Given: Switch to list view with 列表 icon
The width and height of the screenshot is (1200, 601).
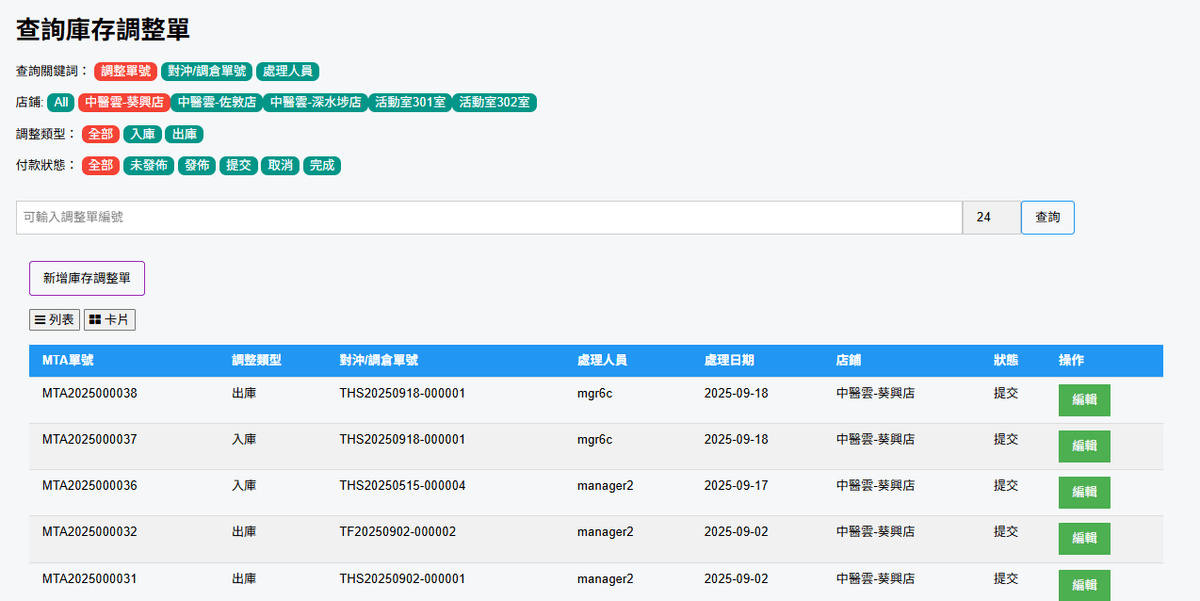Looking at the screenshot, I should tap(54, 320).
